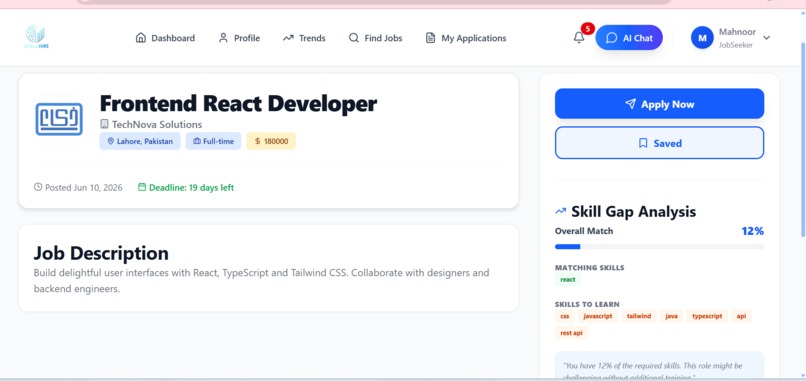Go to the Profile page
Image resolution: width=806 pixels, height=381 pixels.
point(239,38)
